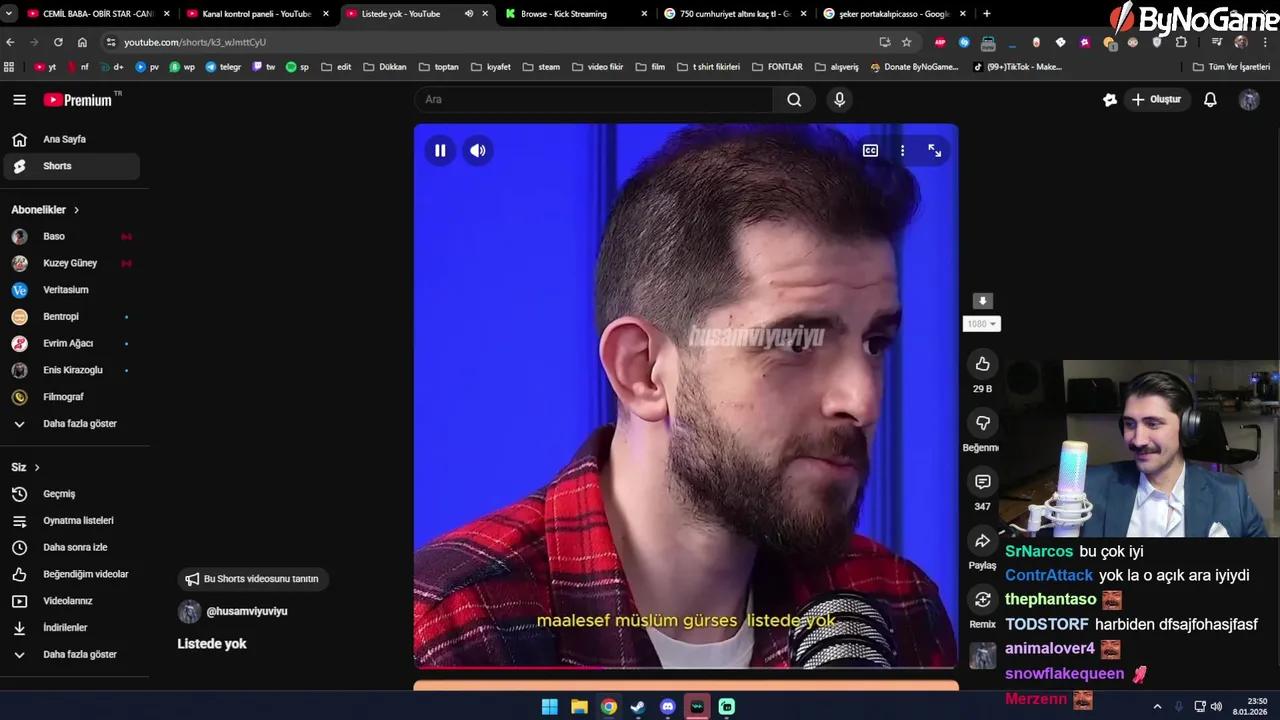Open the YouTube hamburger guide menu
The width and height of the screenshot is (1280, 720).
coord(19,100)
